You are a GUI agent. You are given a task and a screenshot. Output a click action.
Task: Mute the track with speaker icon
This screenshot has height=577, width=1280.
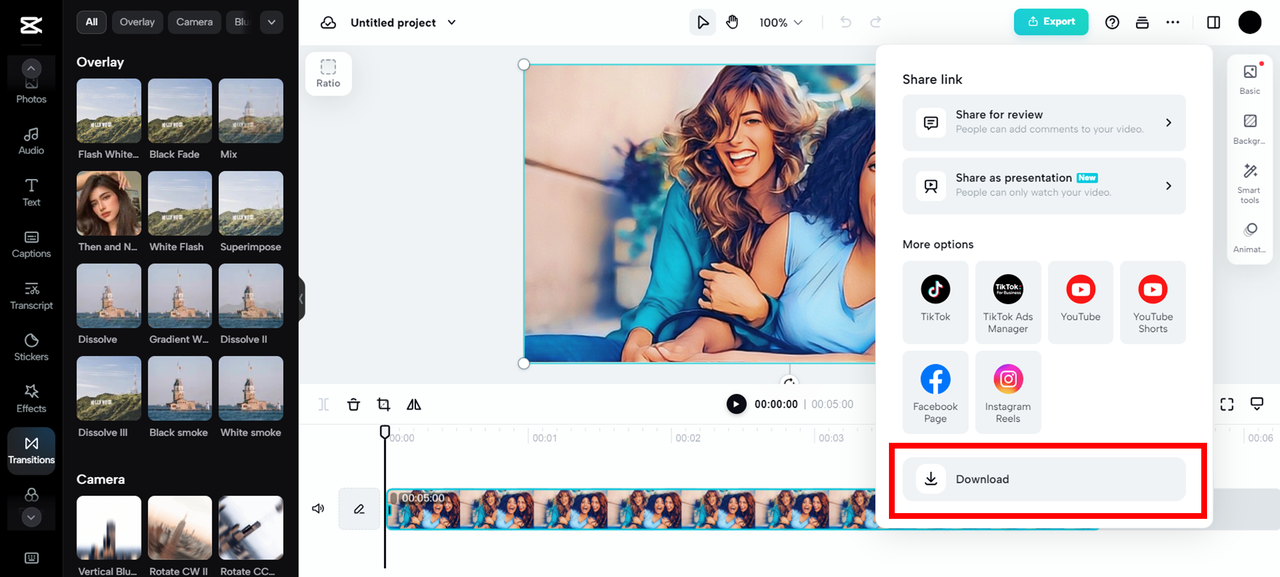[x=318, y=508]
